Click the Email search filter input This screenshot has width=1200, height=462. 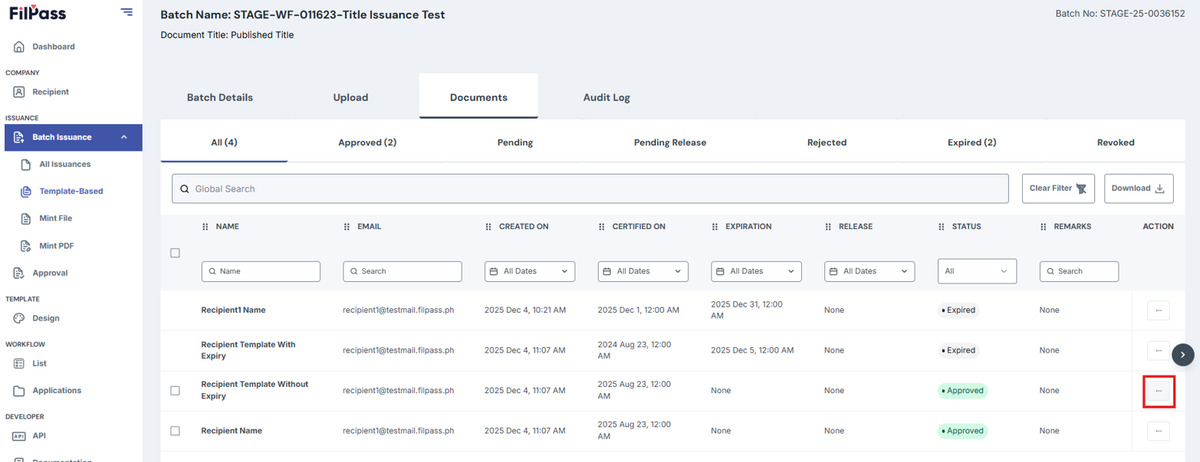[403, 271]
